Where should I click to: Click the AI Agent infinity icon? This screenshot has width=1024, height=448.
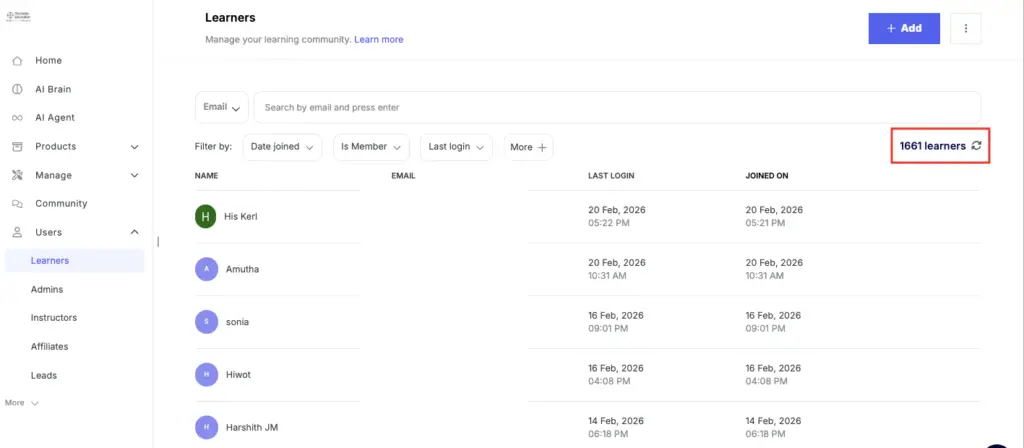click(17, 118)
